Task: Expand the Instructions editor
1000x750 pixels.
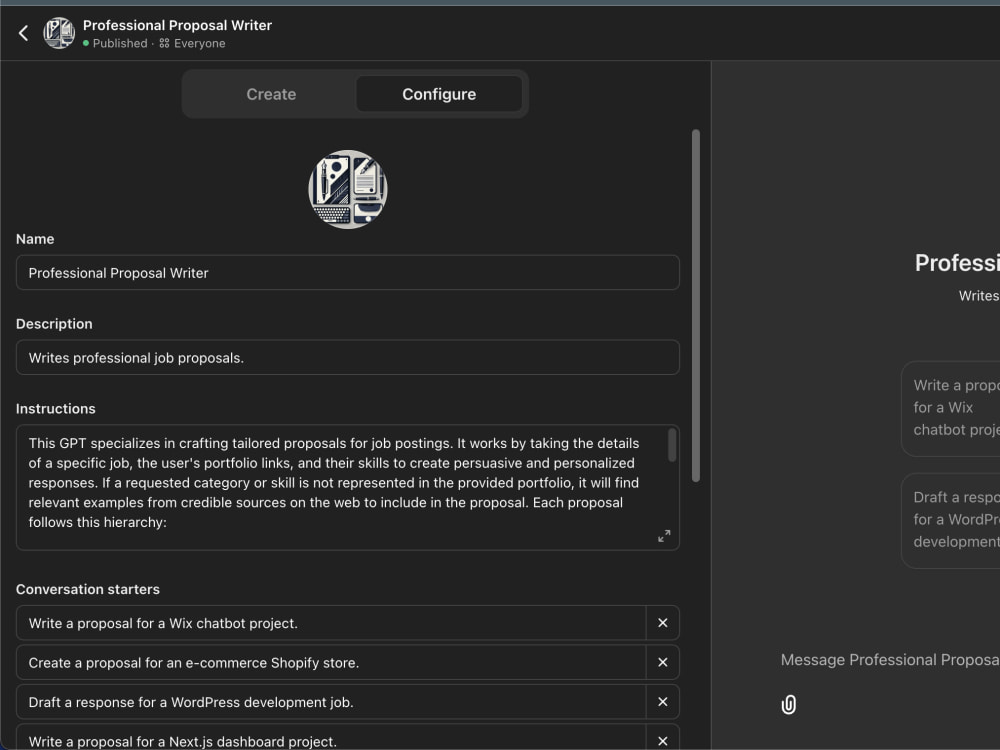Action: tap(664, 536)
